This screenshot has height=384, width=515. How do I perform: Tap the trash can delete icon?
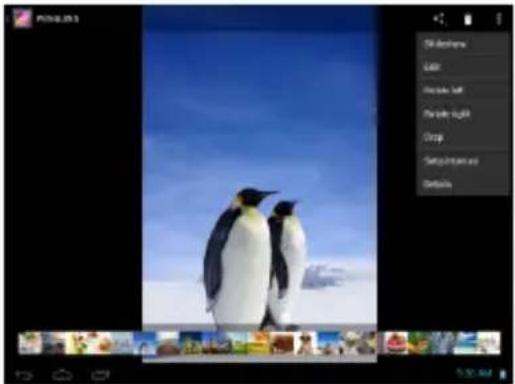[x=468, y=19]
